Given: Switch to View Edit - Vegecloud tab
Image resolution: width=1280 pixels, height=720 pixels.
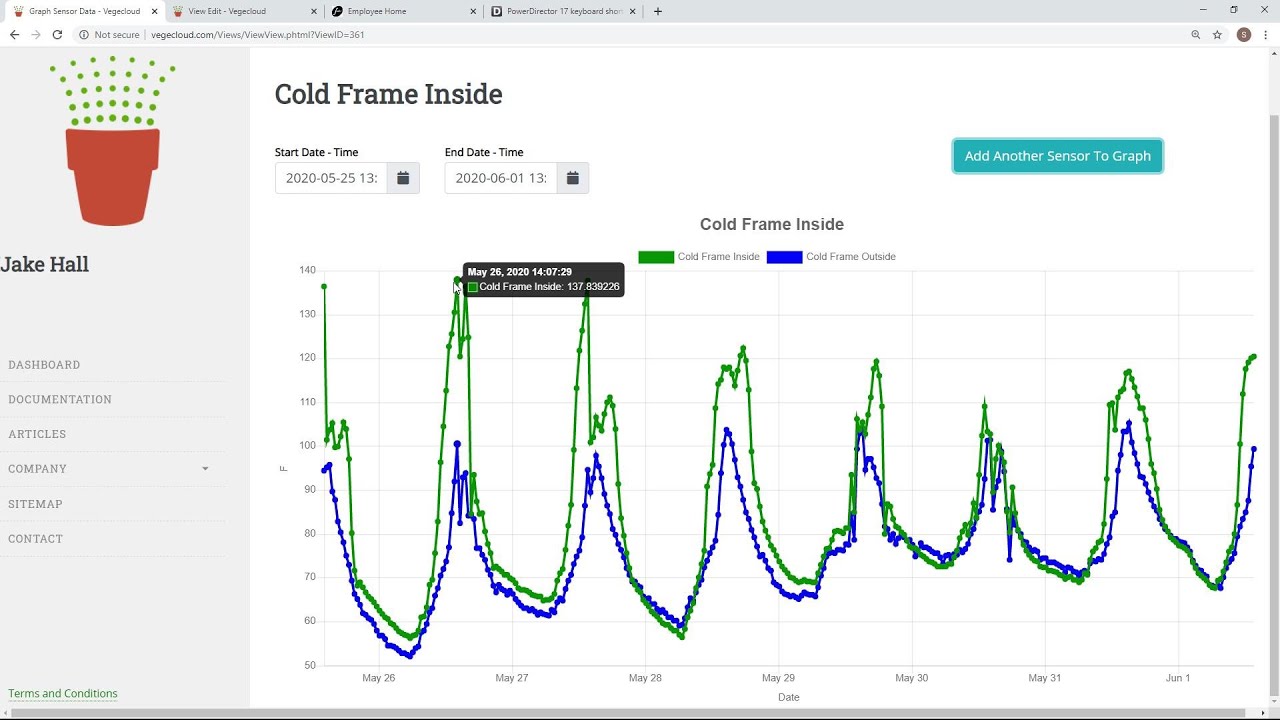Looking at the screenshot, I should [243, 11].
